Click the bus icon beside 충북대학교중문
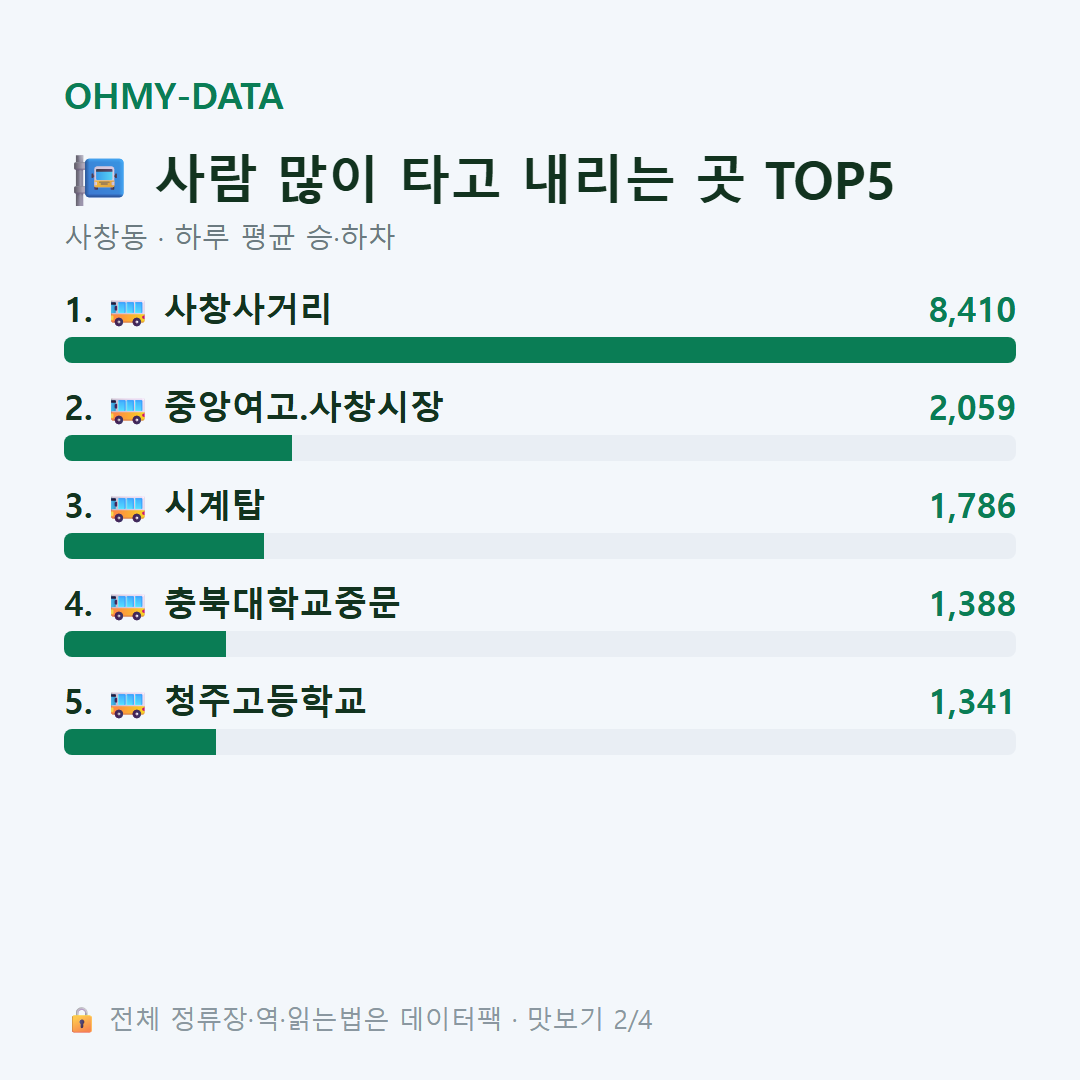 pos(128,607)
